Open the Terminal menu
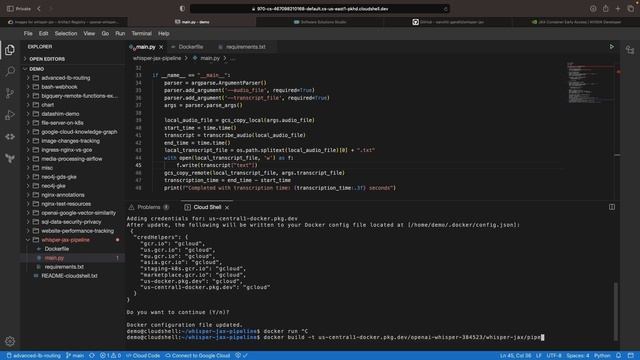This screenshot has height=360, width=640. [141, 33]
